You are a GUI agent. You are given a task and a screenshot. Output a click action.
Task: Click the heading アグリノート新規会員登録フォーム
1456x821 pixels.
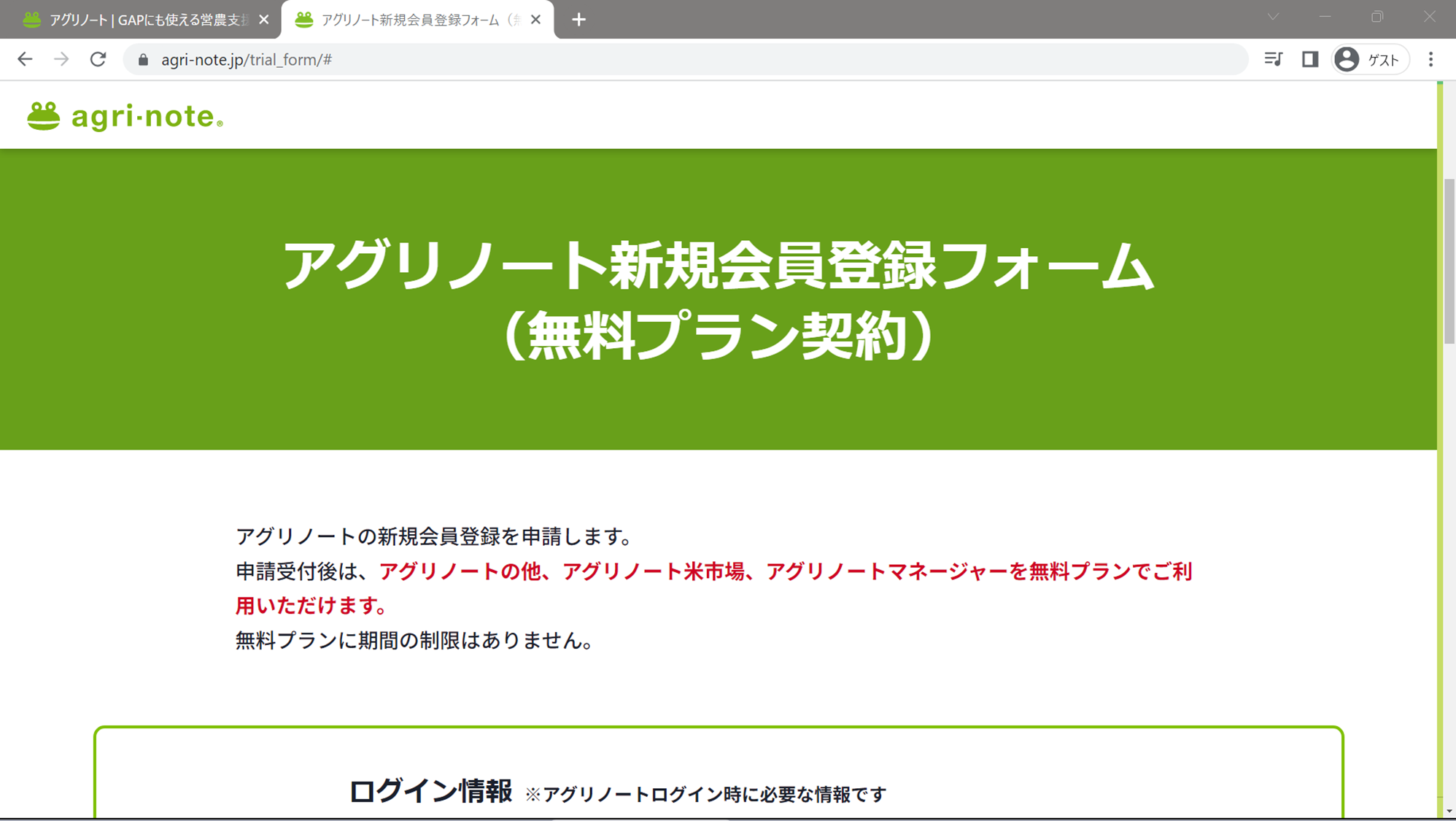click(719, 265)
